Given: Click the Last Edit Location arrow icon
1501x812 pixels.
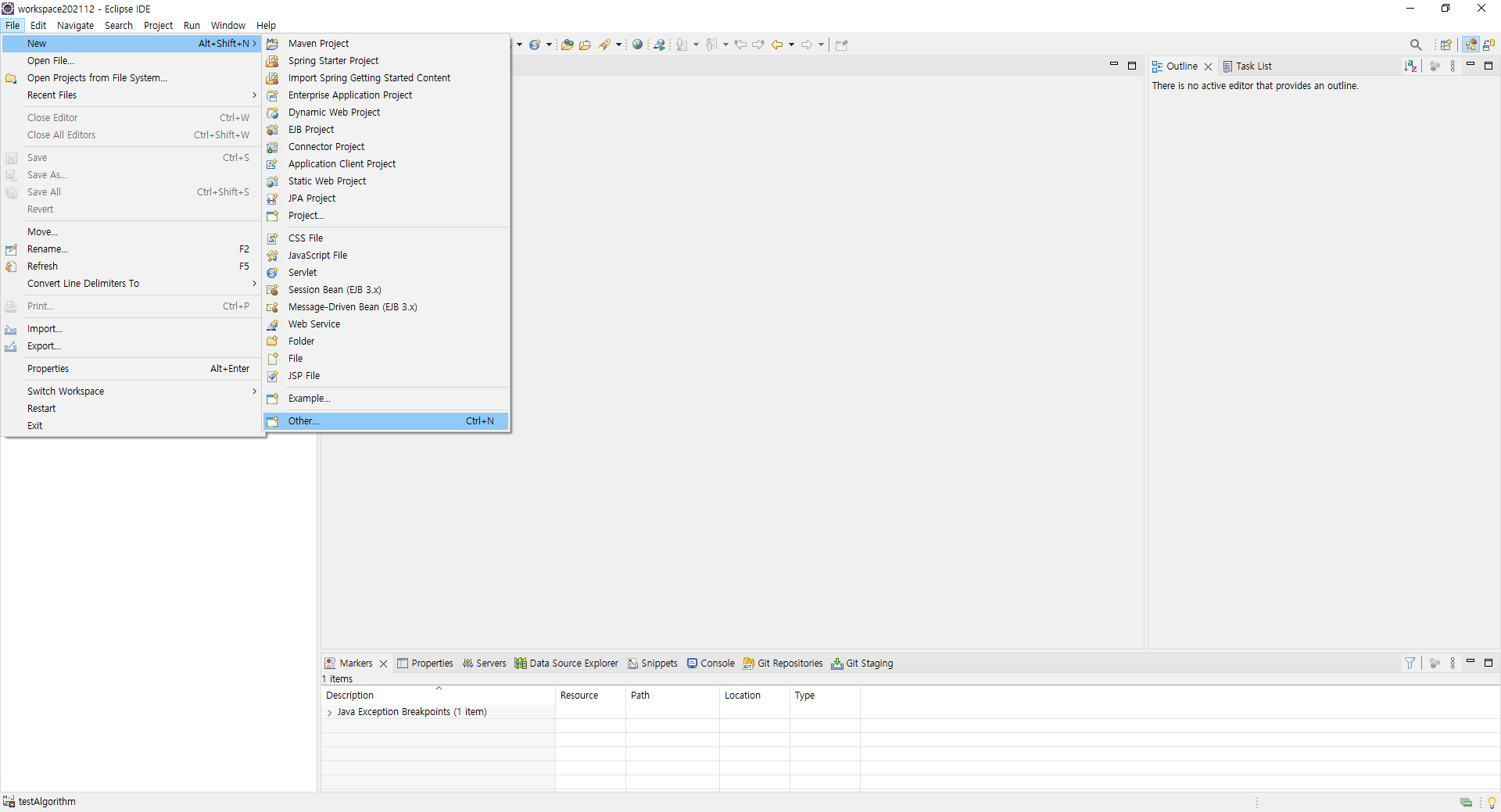Looking at the screenshot, I should tap(740, 45).
